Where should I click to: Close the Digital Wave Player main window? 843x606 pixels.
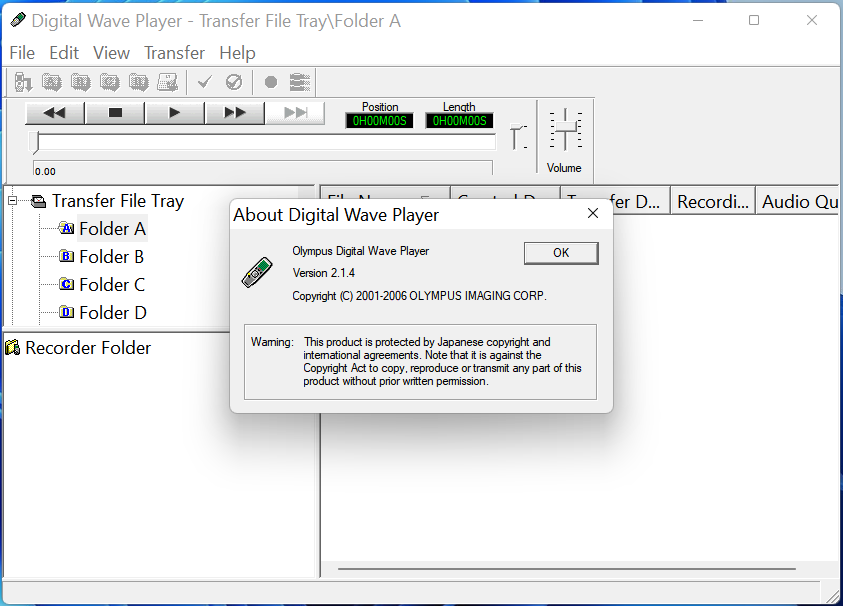tap(812, 20)
